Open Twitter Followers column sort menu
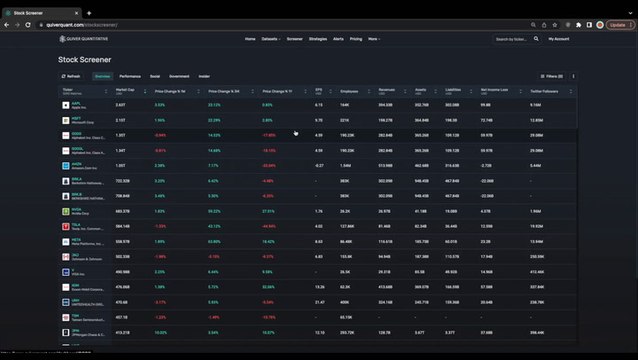Viewport: 638px width, 360px height. point(570,92)
